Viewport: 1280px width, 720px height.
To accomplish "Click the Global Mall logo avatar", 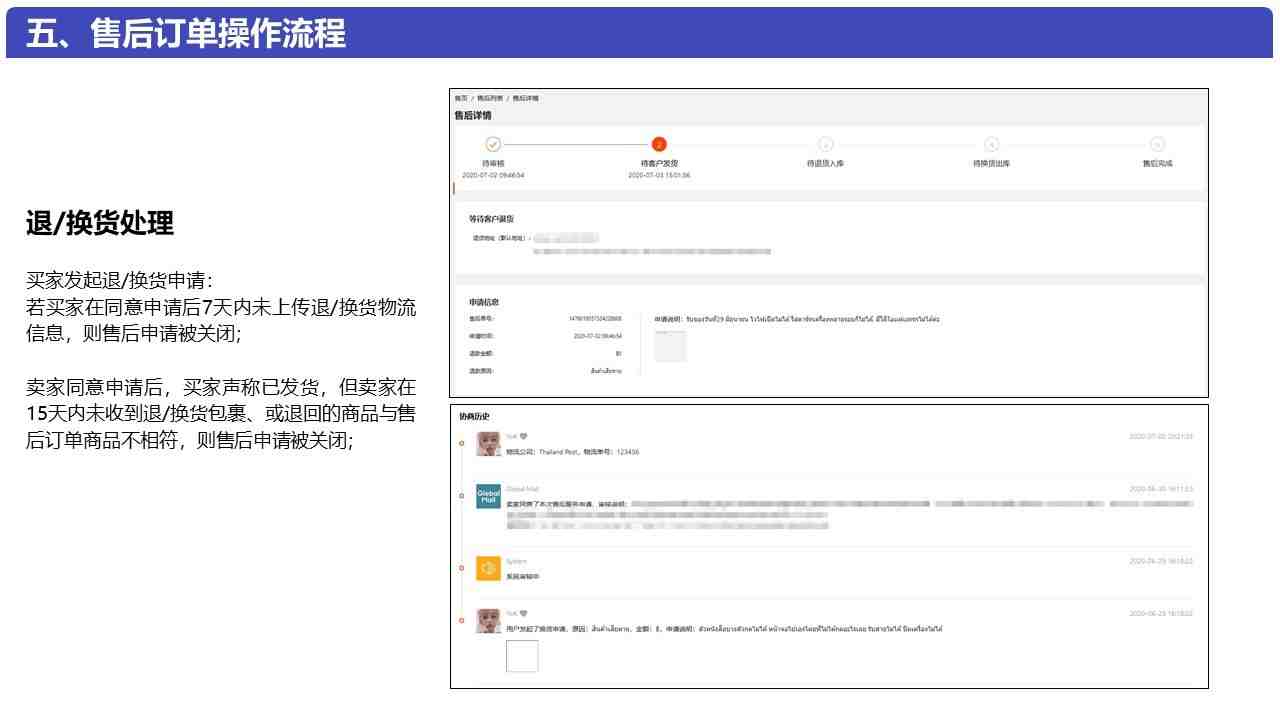I will pyautogui.click(x=488, y=496).
